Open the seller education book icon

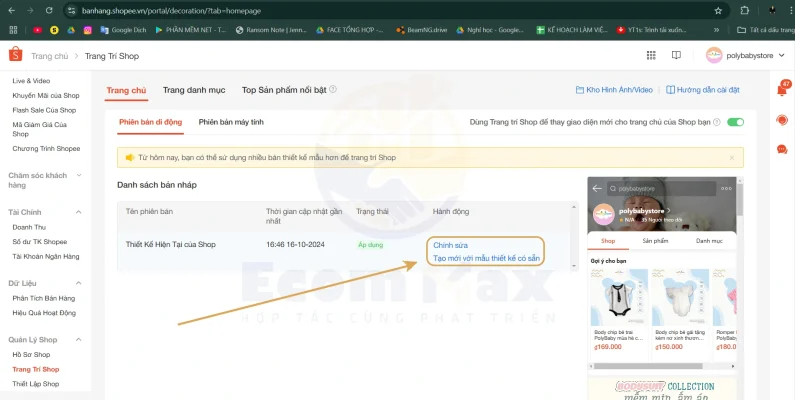676,55
